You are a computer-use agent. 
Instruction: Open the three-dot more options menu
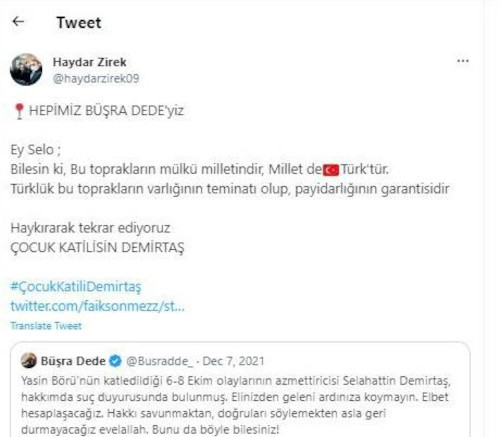[463, 61]
